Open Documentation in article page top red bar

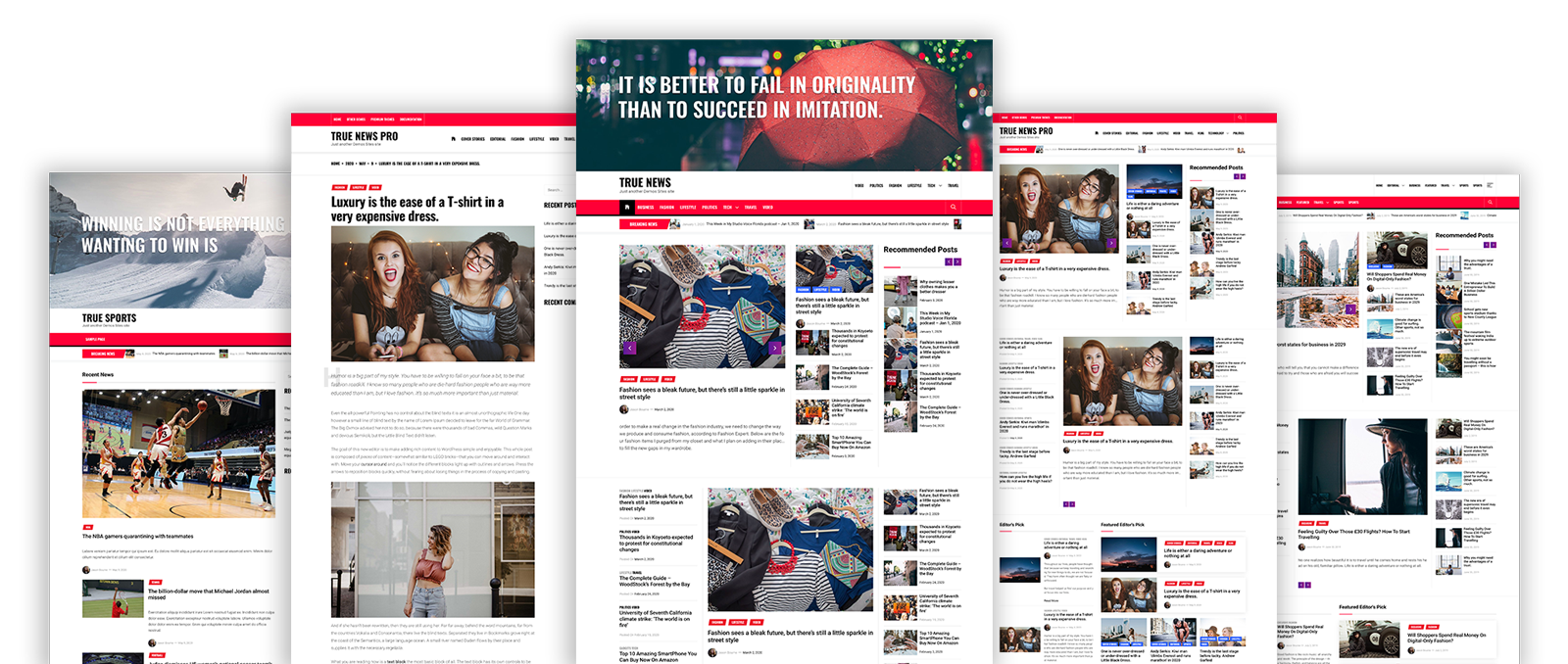(x=411, y=119)
